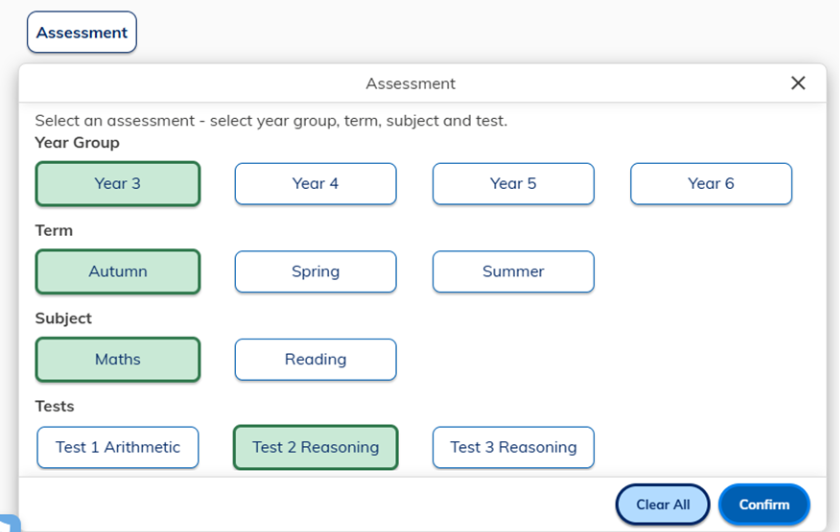The image size is (840, 532).
Task: Toggle Test 2 Reasoning selection
Action: click(x=315, y=448)
